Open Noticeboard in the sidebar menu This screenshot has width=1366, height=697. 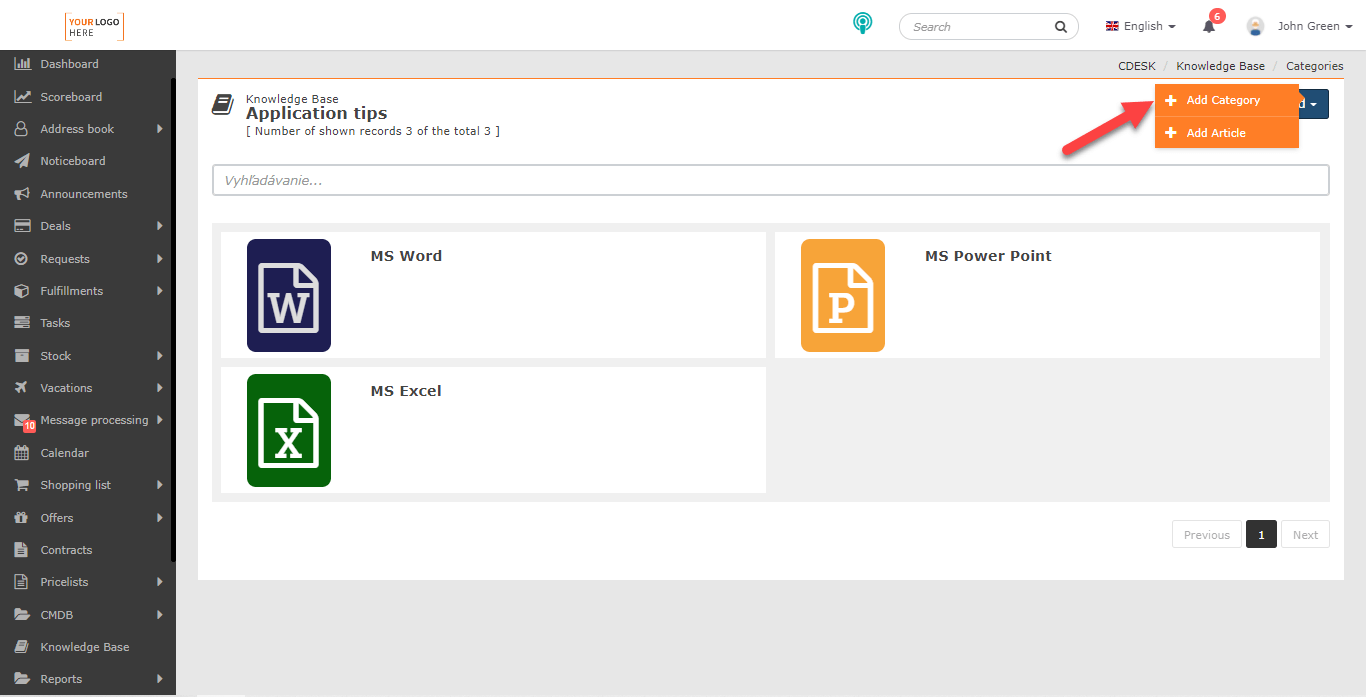point(73,161)
